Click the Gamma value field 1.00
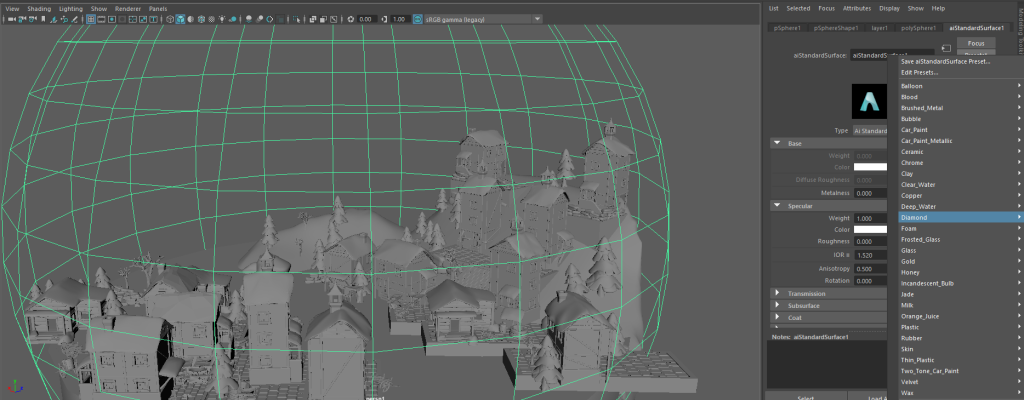This screenshot has width=1024, height=400. pos(400,19)
